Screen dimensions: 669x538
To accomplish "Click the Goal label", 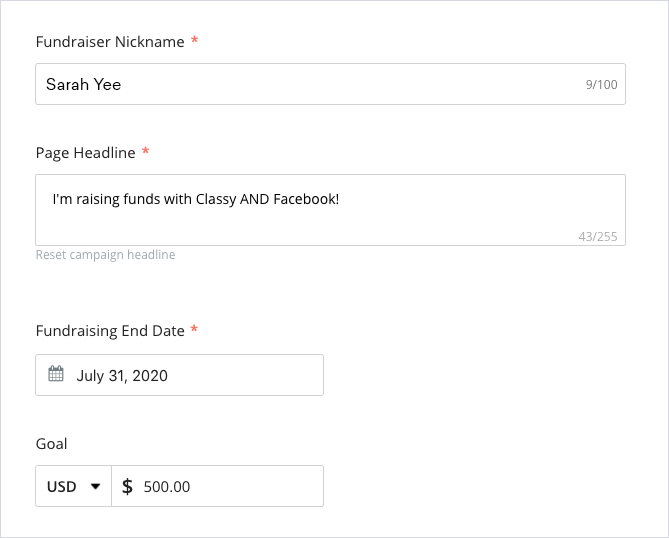I will click(51, 444).
